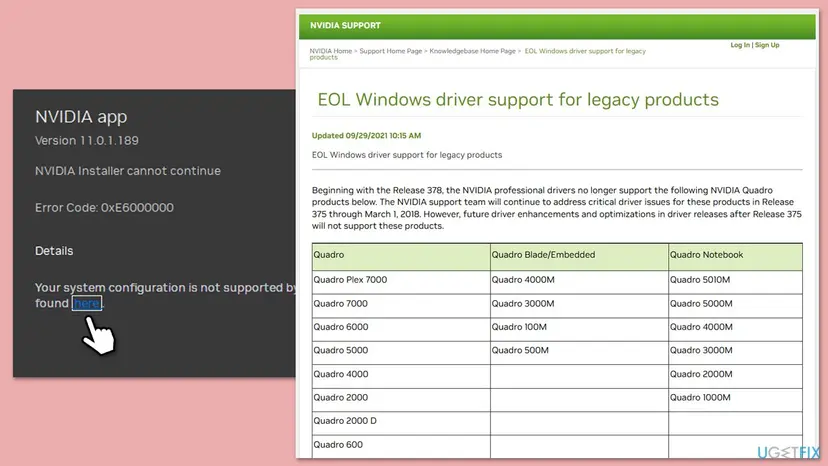
Task: Select the 'Quadro 2000M' cell
Action: tap(735, 376)
